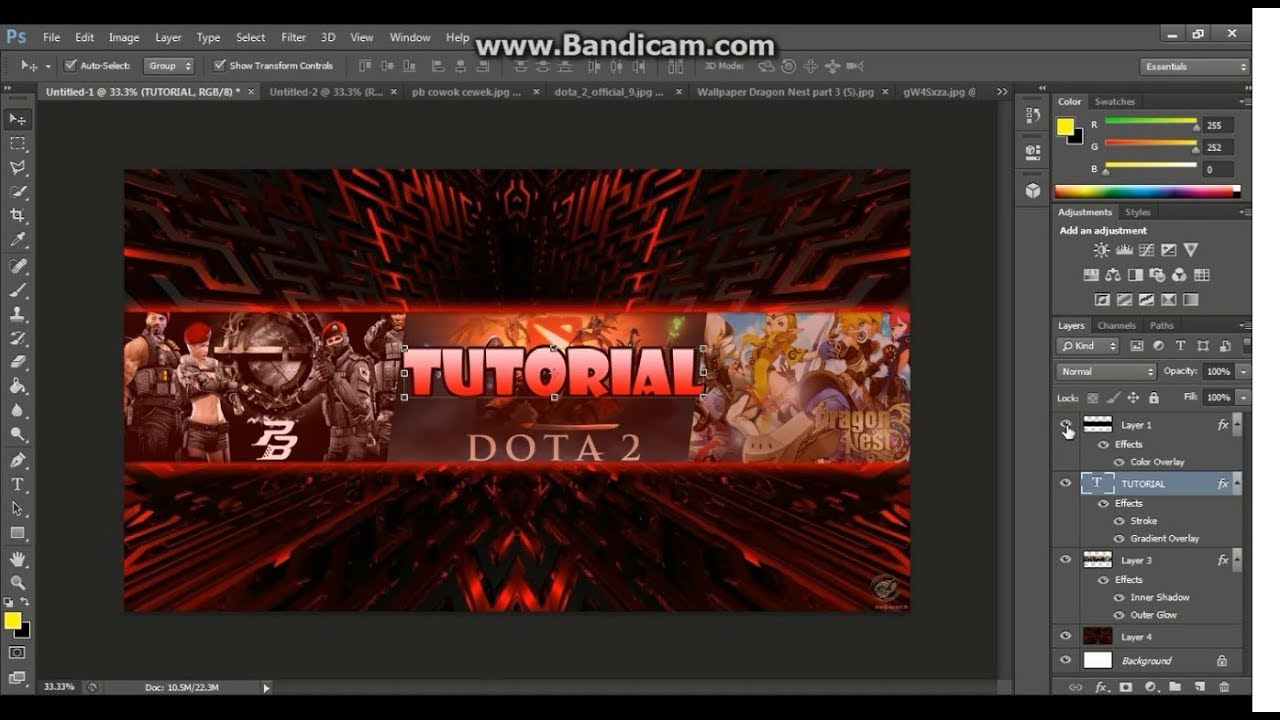Click Layer 4 thumbnail
Screen dimensions: 1280x720
point(1097,636)
